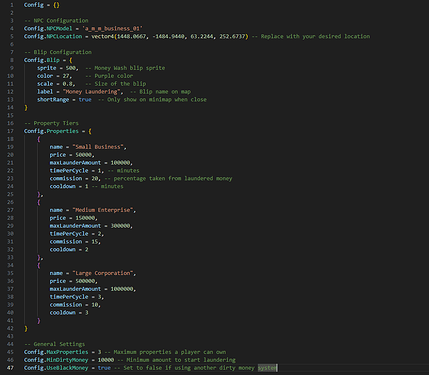Click 'cooldown = 1' on line 24
429x375 pixels.
point(69,187)
